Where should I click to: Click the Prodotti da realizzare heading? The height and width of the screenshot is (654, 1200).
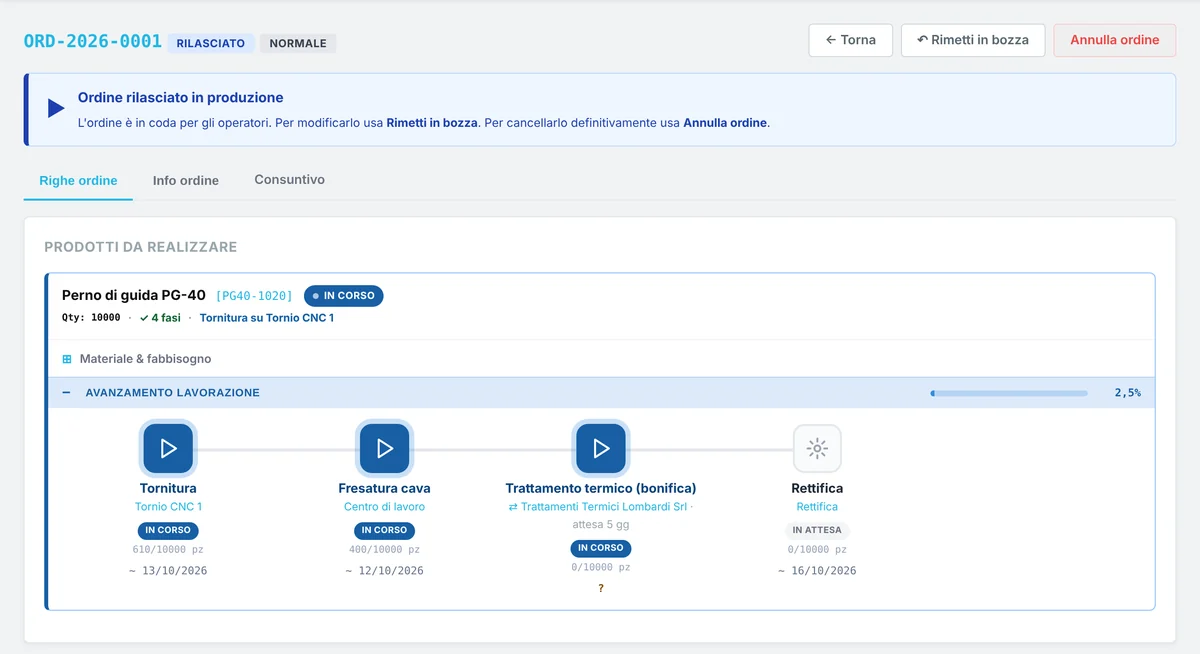141,247
